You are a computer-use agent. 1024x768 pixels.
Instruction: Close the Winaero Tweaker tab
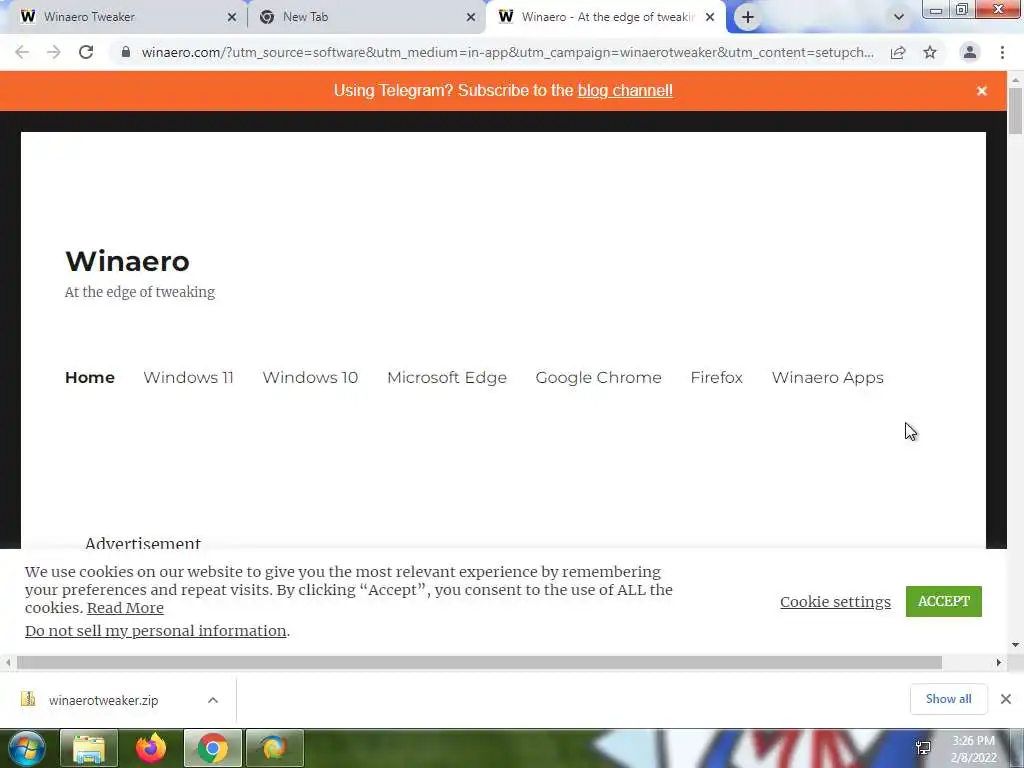pyautogui.click(x=232, y=18)
